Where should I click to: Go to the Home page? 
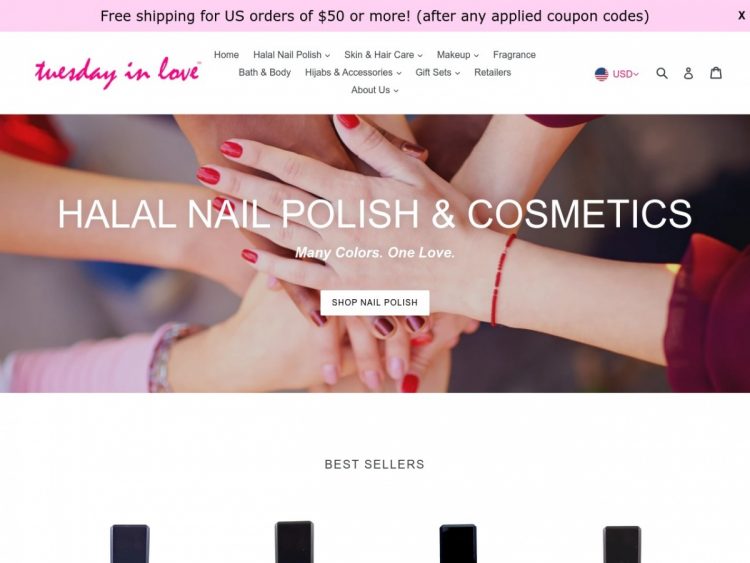(x=226, y=55)
